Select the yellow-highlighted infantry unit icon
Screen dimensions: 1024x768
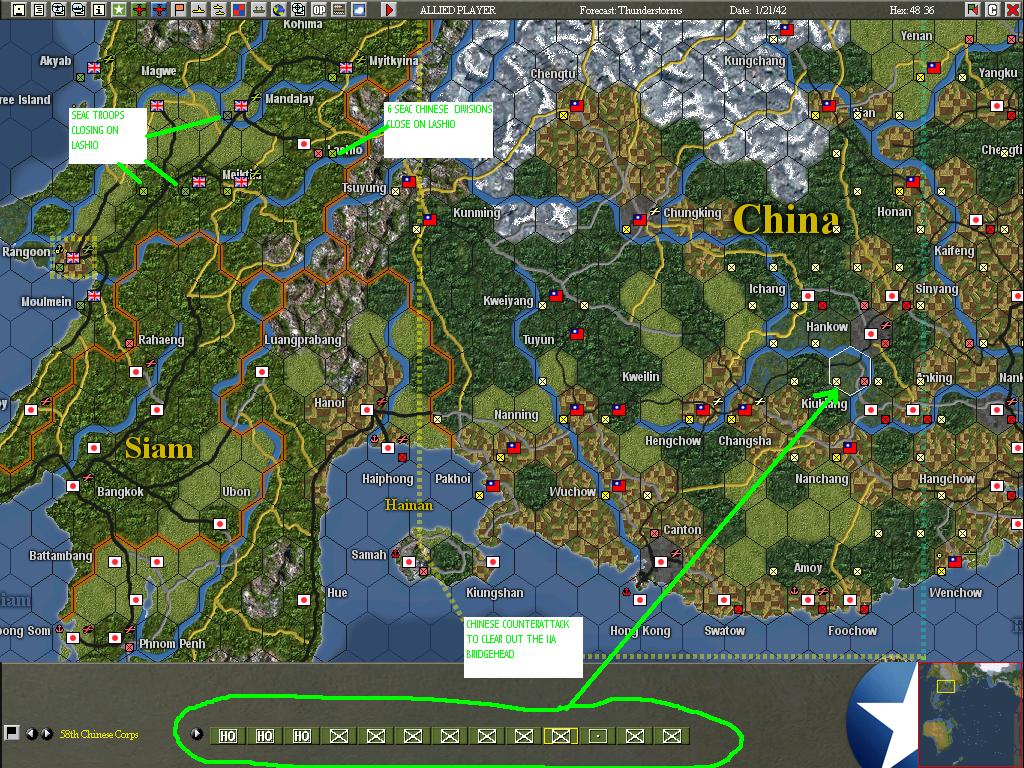560,736
